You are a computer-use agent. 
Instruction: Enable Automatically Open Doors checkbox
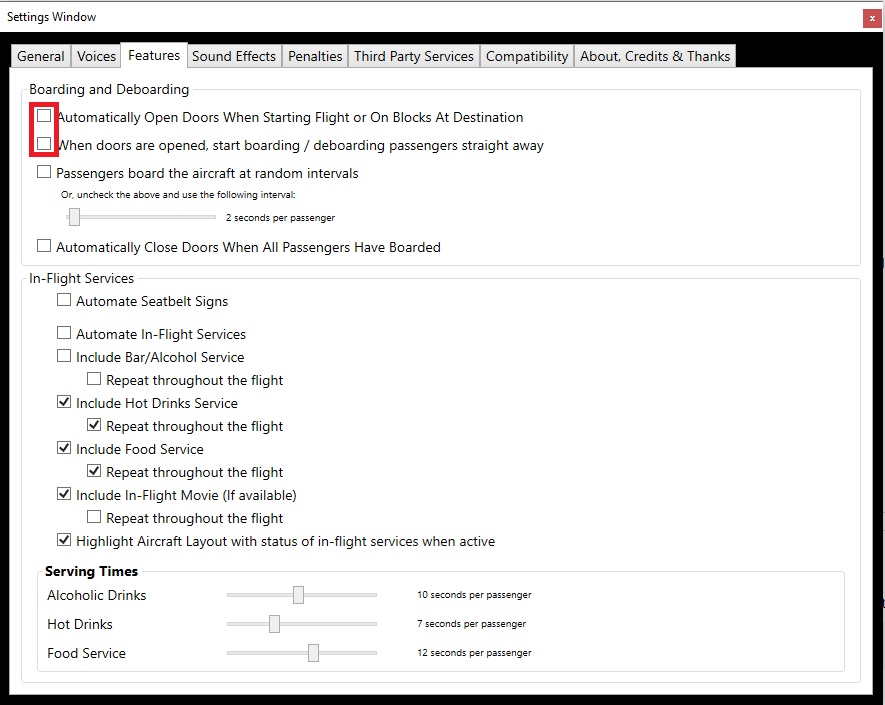44,116
